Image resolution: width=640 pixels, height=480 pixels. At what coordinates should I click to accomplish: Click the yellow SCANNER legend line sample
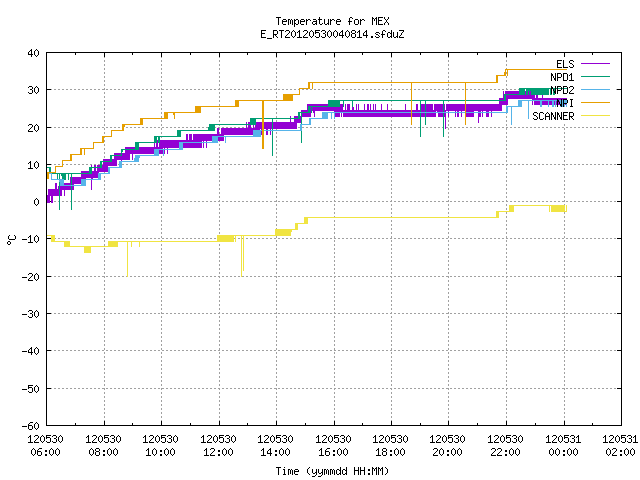[x=595, y=116]
